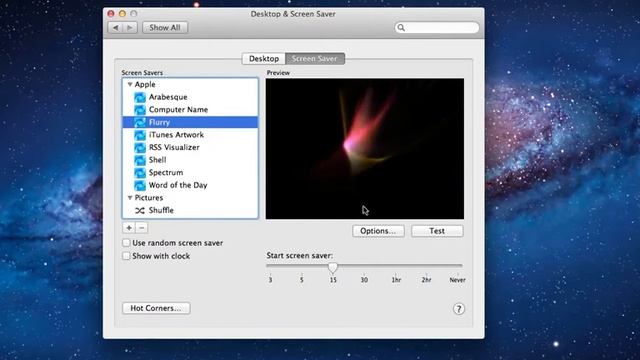Collapse the Apple group triangle
The image size is (640, 360).
[x=129, y=84]
